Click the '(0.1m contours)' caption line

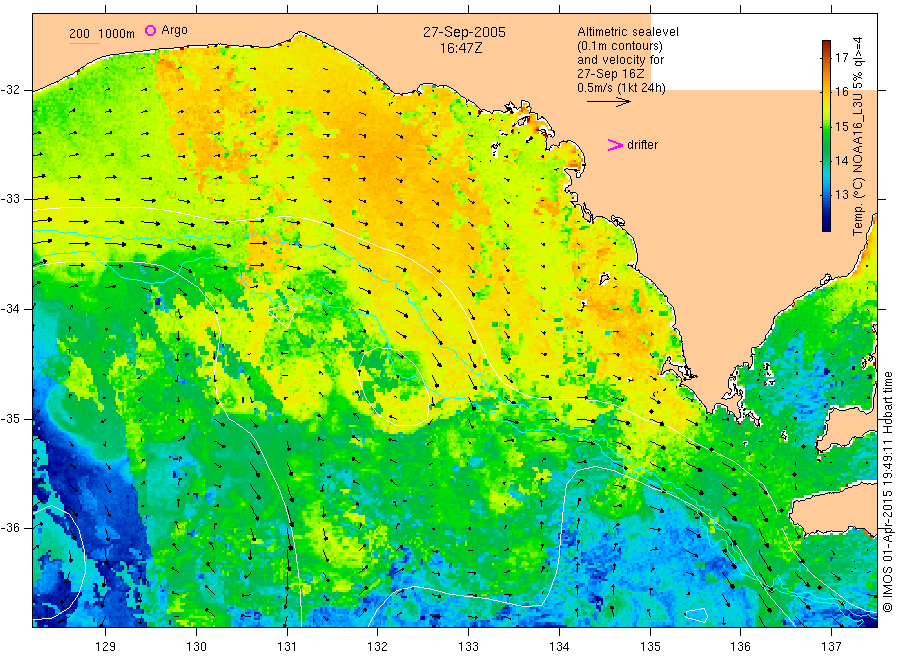620,46
